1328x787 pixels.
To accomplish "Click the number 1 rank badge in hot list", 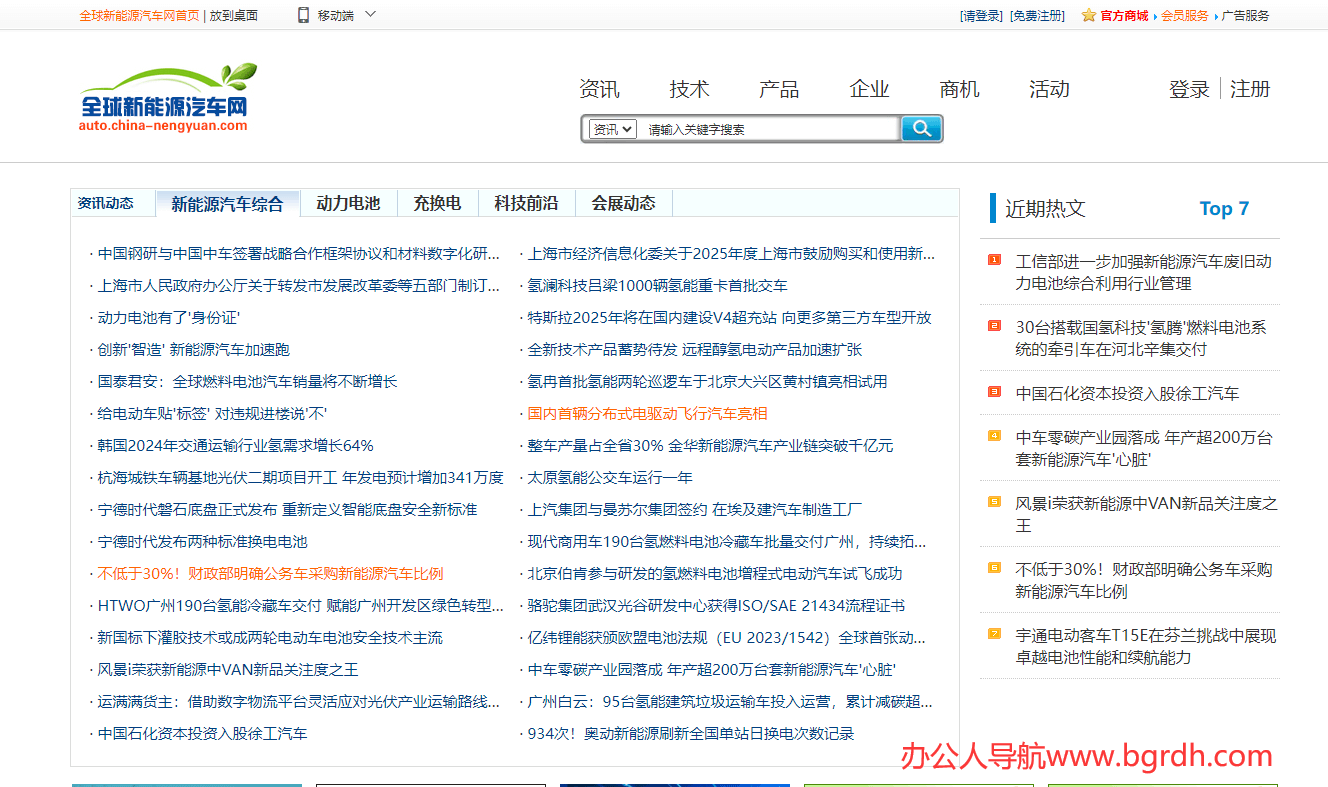I will click(x=994, y=260).
